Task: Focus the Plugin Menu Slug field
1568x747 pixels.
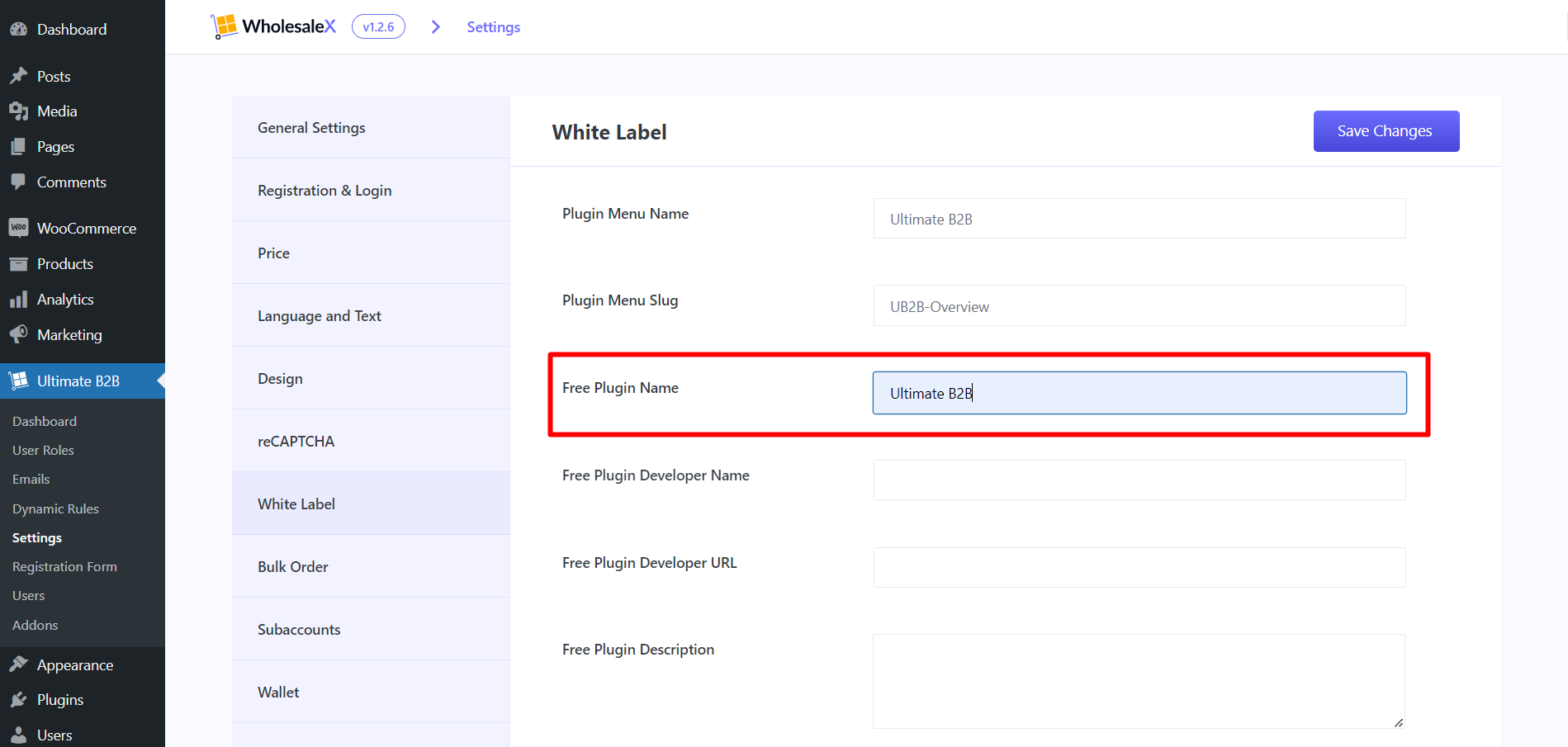Action: [x=1139, y=305]
